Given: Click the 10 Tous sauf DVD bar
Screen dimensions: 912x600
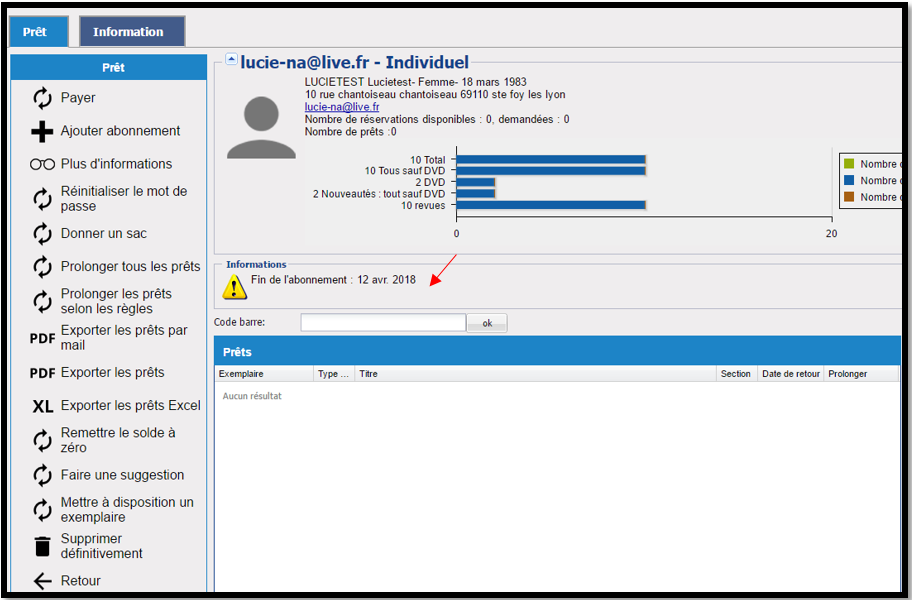Looking at the screenshot, I should point(551,171).
